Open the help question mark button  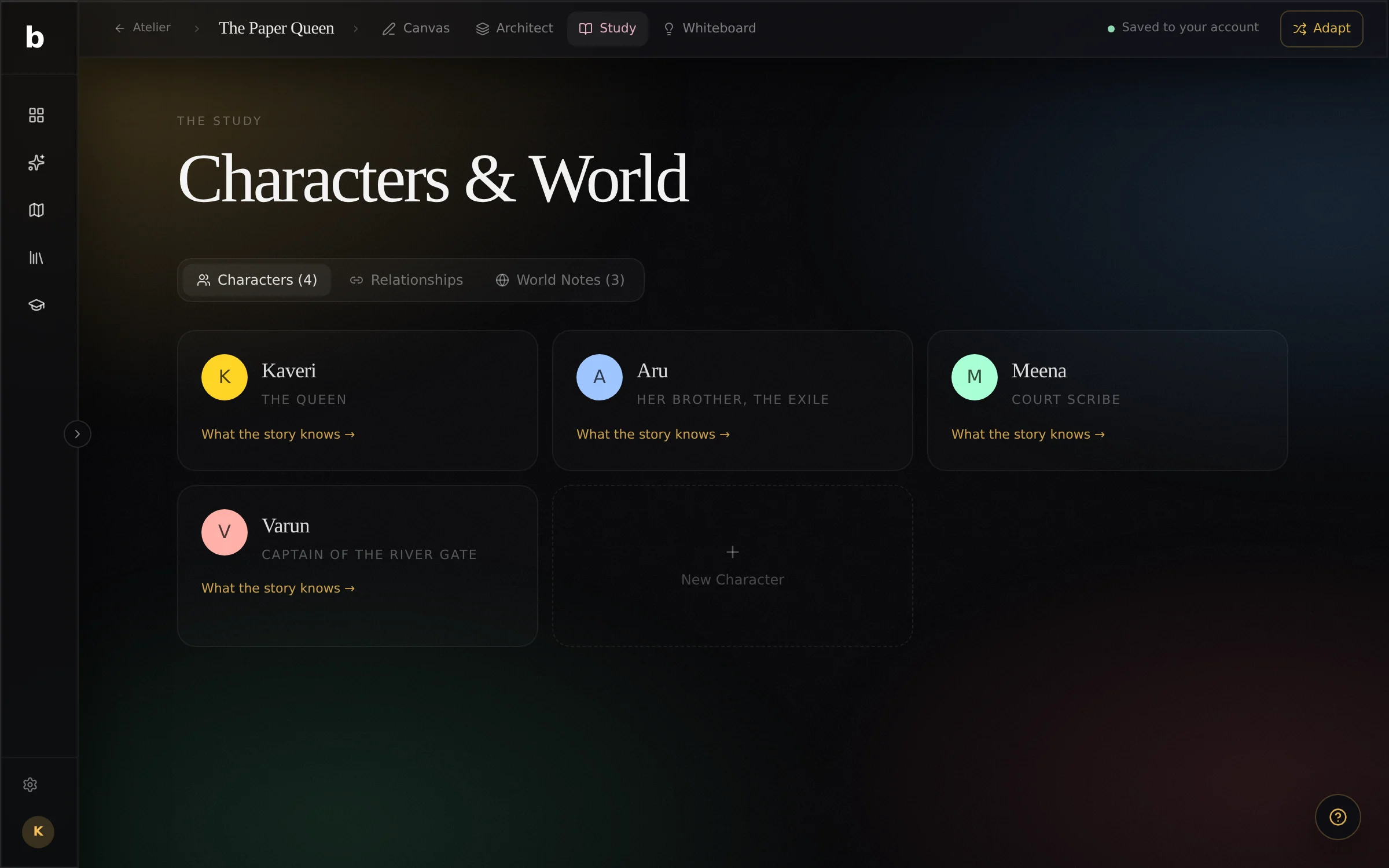[x=1337, y=817]
